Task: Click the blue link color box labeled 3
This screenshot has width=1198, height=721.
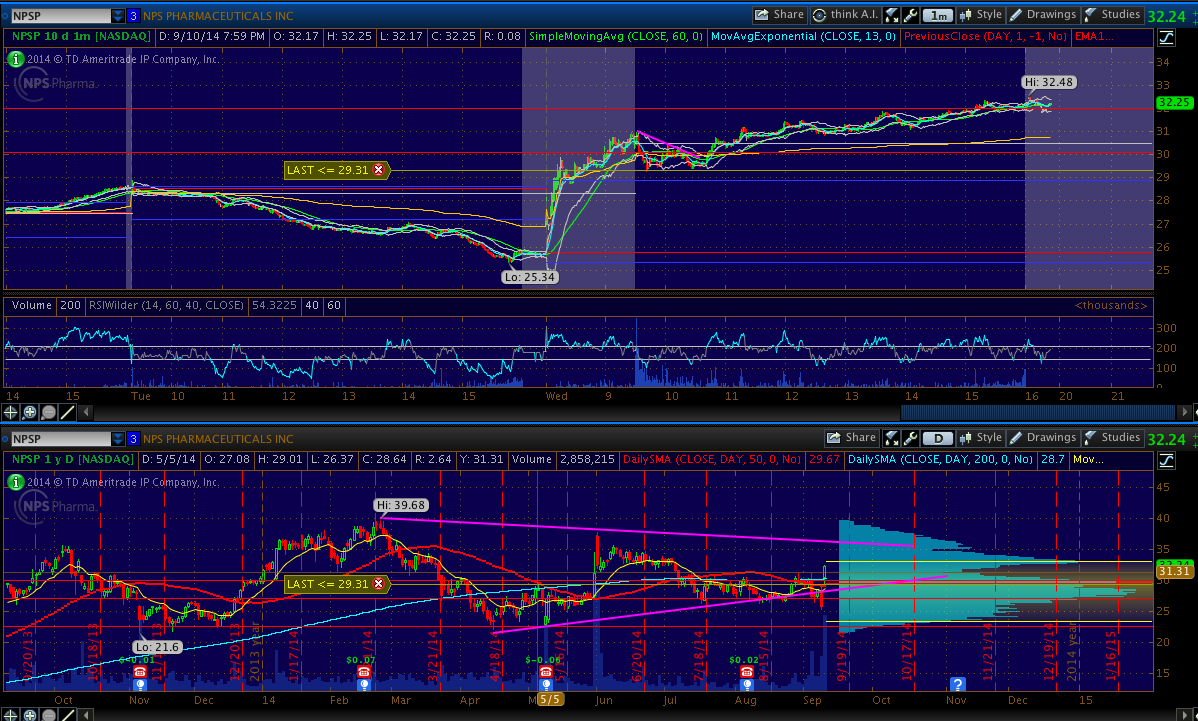Action: (x=133, y=16)
